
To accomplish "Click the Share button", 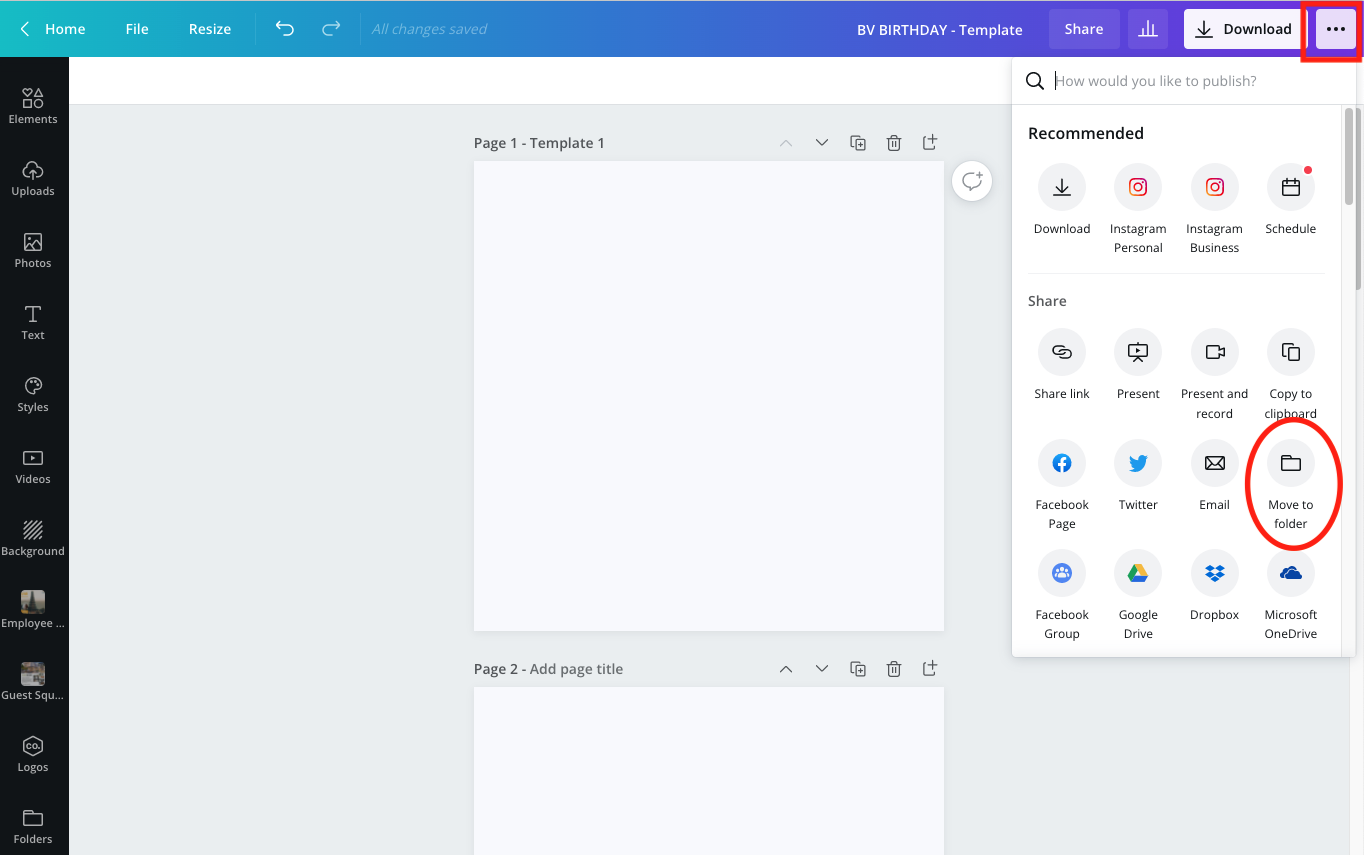I will coord(1083,29).
